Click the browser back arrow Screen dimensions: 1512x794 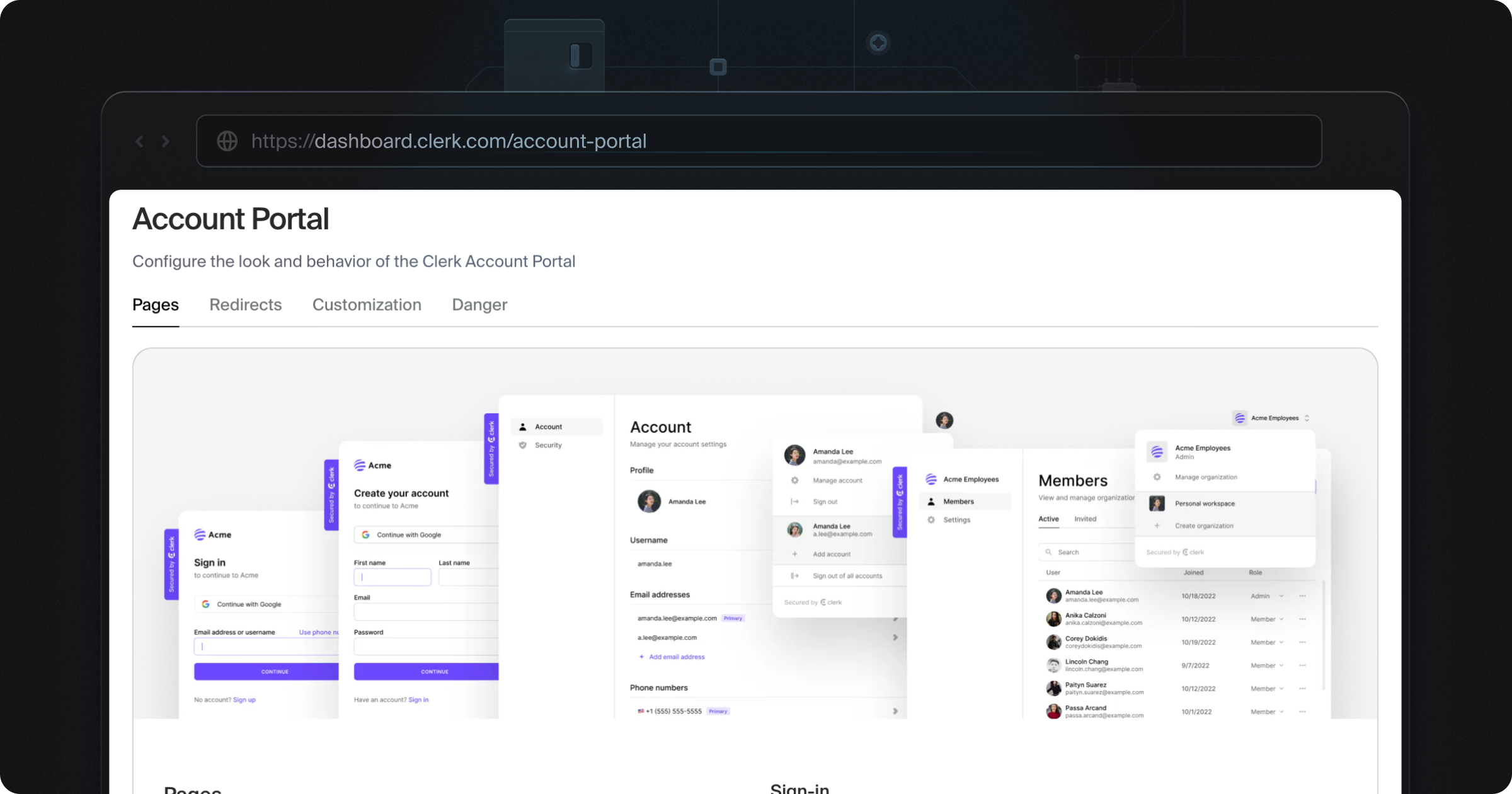click(139, 141)
